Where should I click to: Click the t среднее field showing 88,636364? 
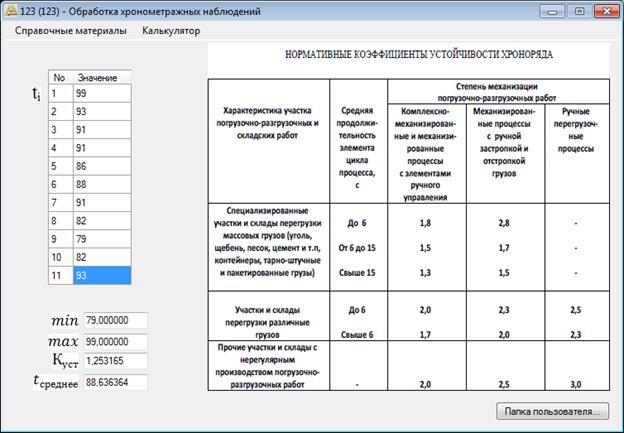[115, 382]
